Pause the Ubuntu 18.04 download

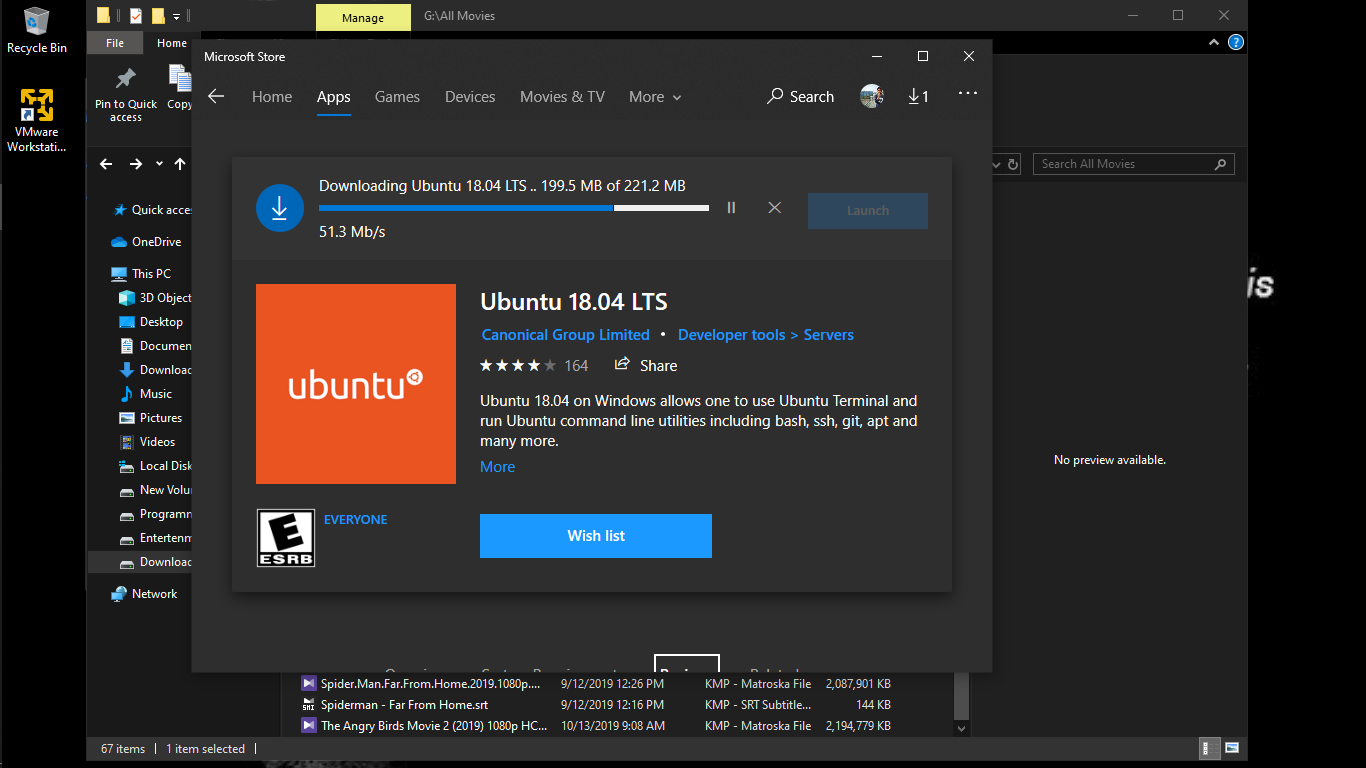click(731, 208)
